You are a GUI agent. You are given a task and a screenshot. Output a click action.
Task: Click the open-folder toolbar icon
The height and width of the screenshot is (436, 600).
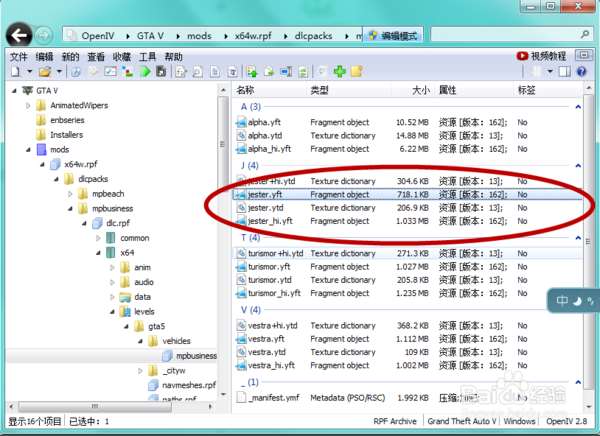[45, 72]
